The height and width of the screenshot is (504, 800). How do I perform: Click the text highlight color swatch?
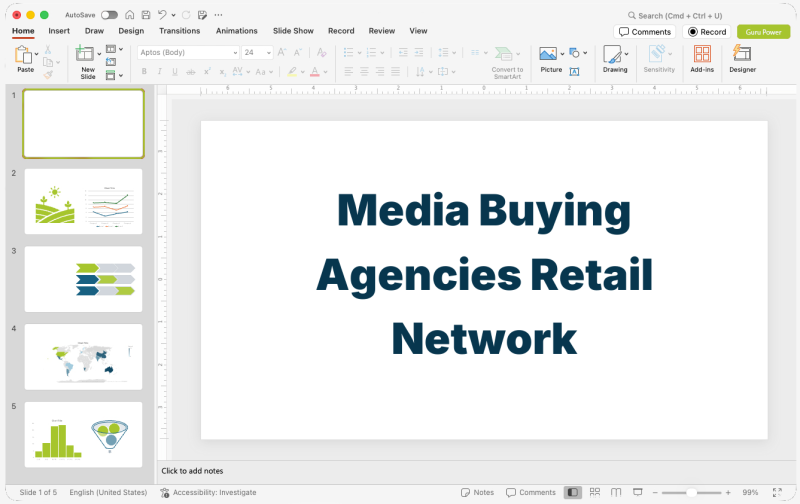click(292, 72)
